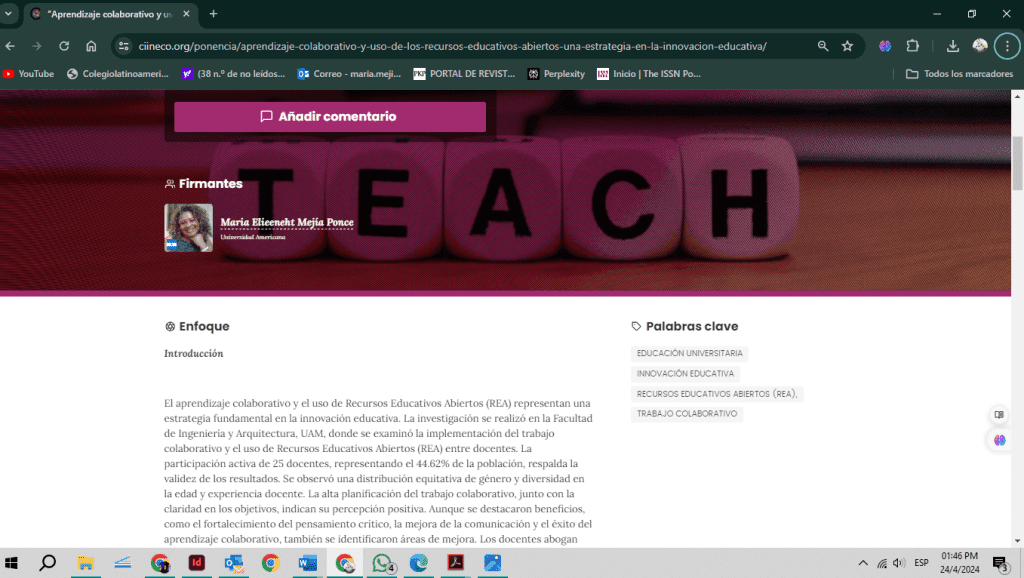1024x578 pixels.
Task: Open WhatsApp from the taskbar
Action: click(382, 563)
